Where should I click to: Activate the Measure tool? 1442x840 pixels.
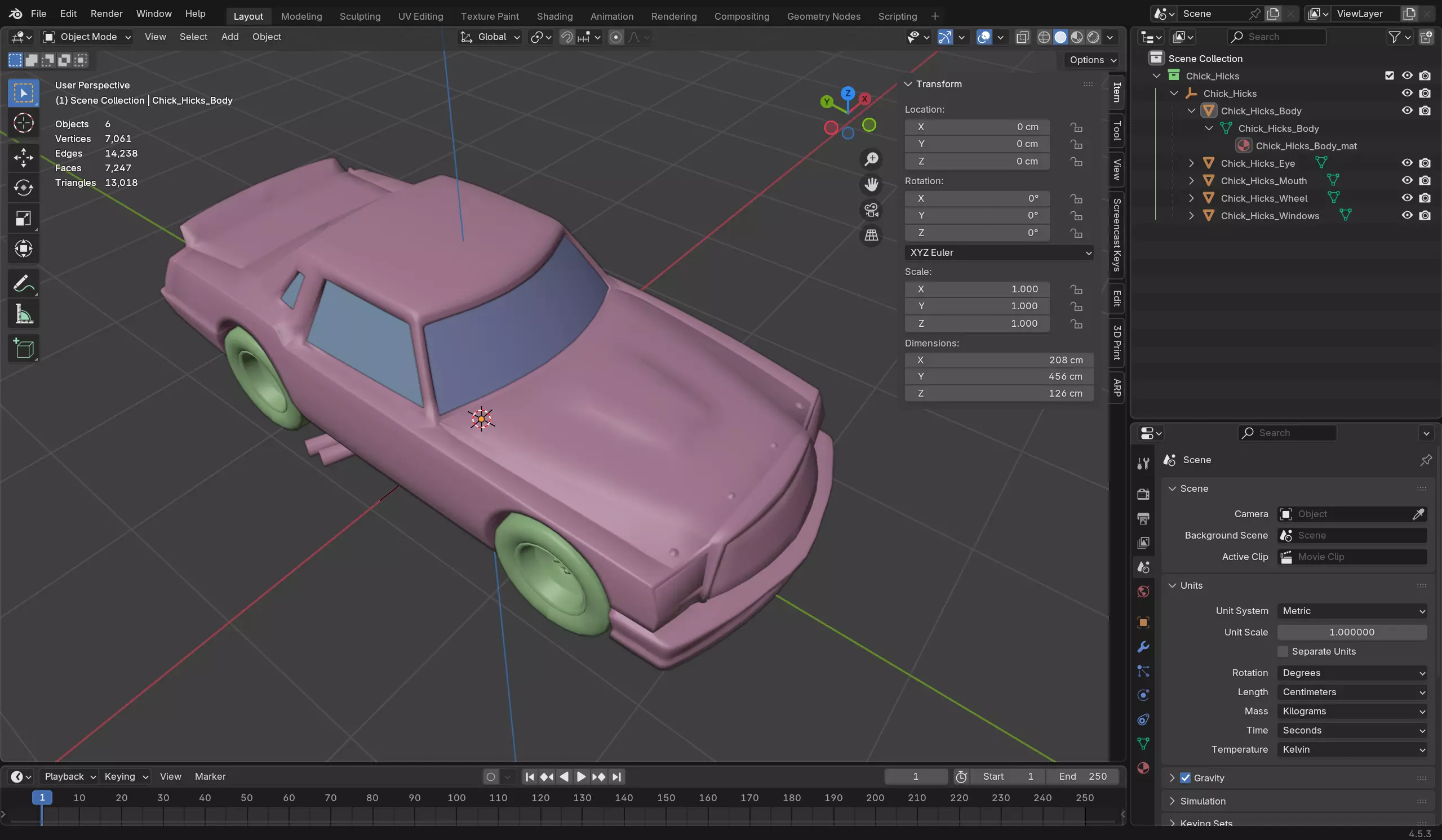[x=24, y=314]
